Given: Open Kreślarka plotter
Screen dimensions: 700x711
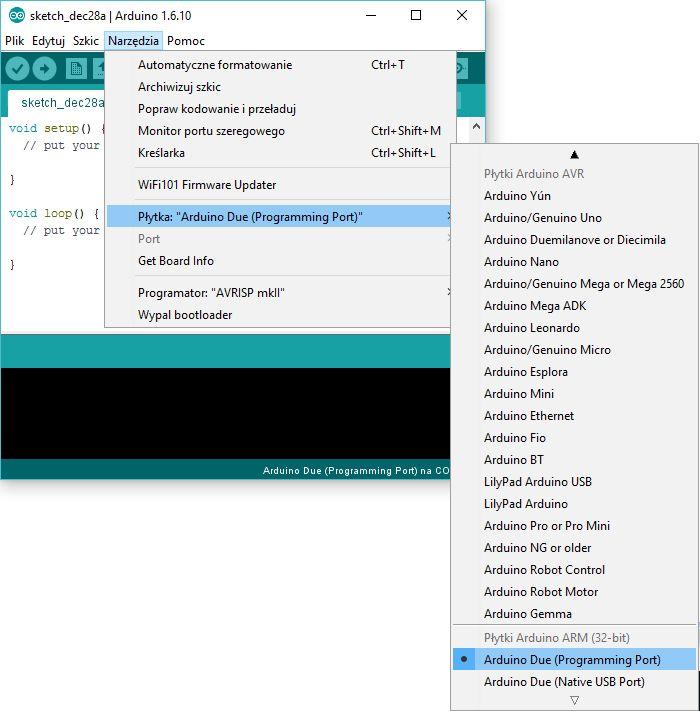Looking at the screenshot, I should coord(279,153).
